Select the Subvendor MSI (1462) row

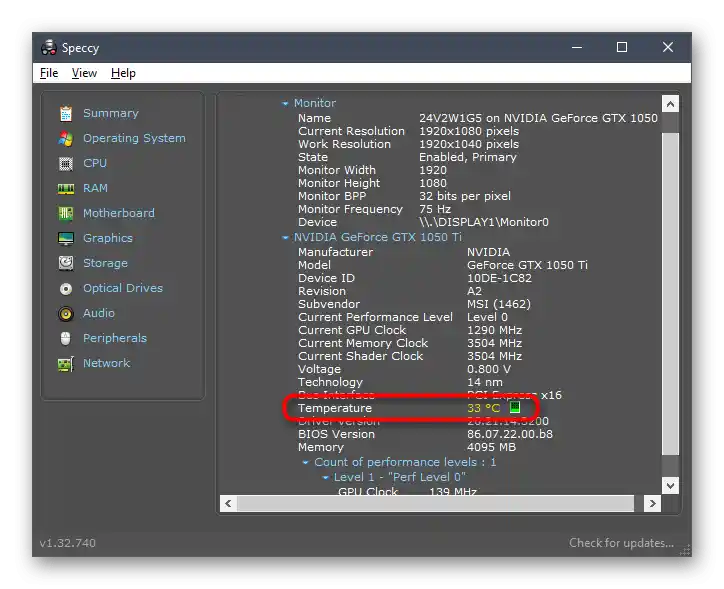[414, 304]
